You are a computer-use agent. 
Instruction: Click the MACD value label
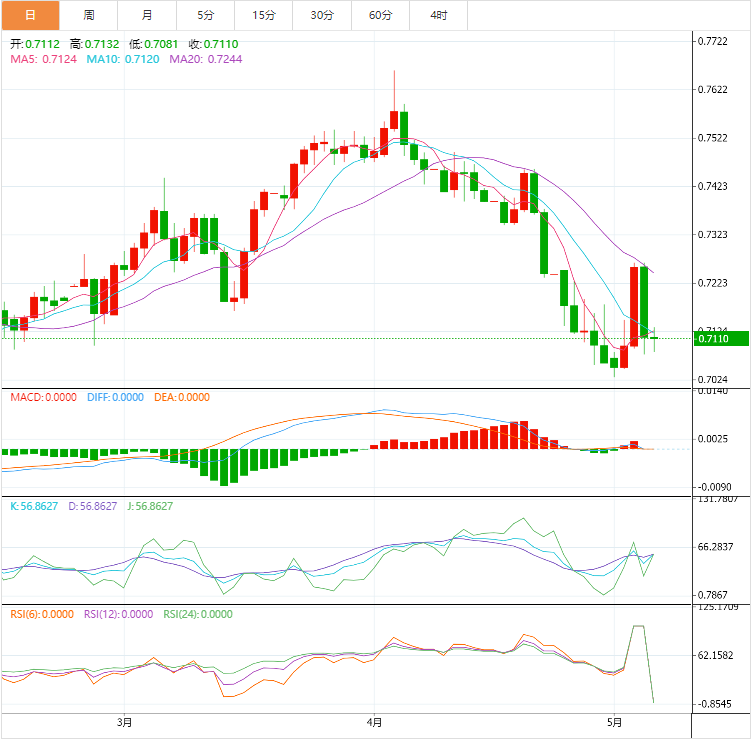tap(43, 397)
